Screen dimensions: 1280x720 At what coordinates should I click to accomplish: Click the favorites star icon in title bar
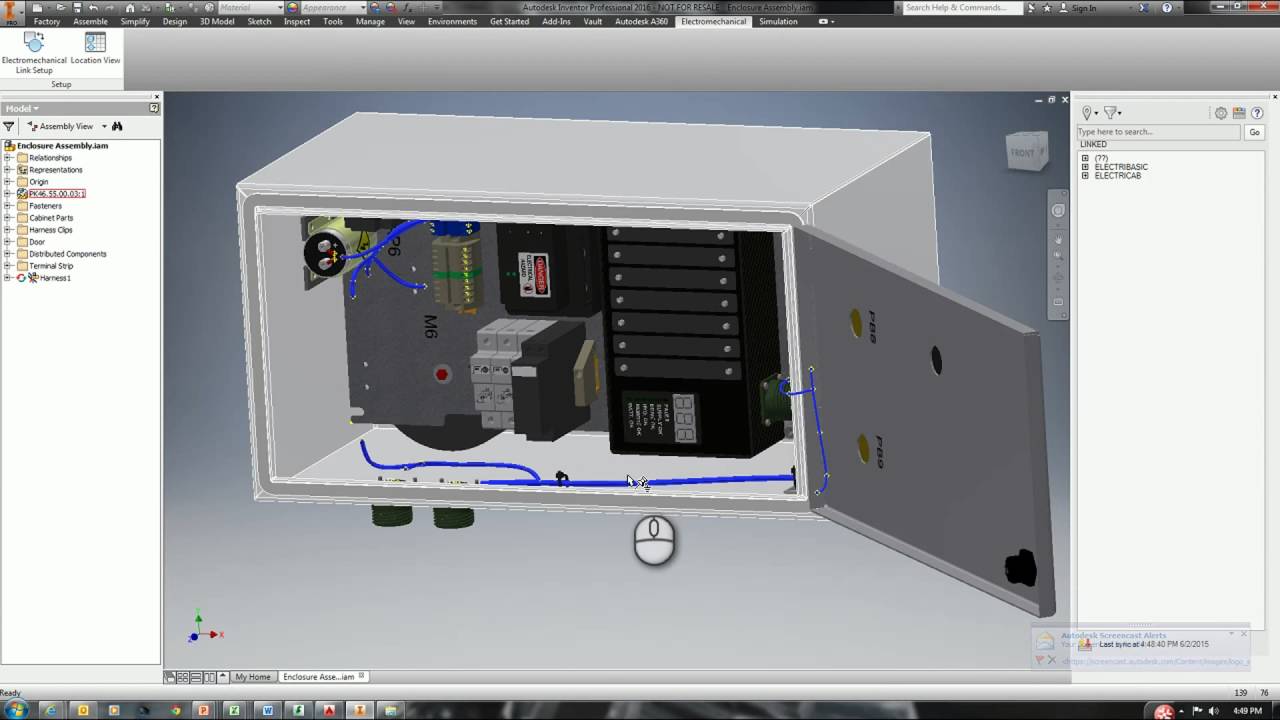coord(1047,7)
